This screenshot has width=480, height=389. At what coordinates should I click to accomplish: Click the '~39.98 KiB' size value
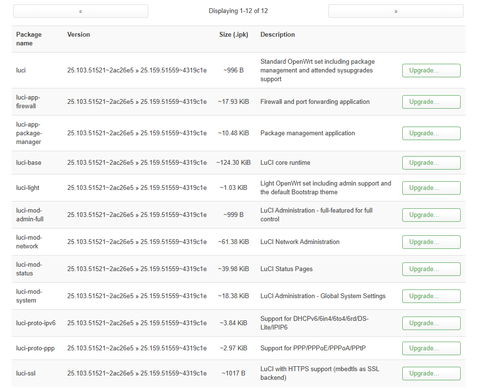pos(233,269)
